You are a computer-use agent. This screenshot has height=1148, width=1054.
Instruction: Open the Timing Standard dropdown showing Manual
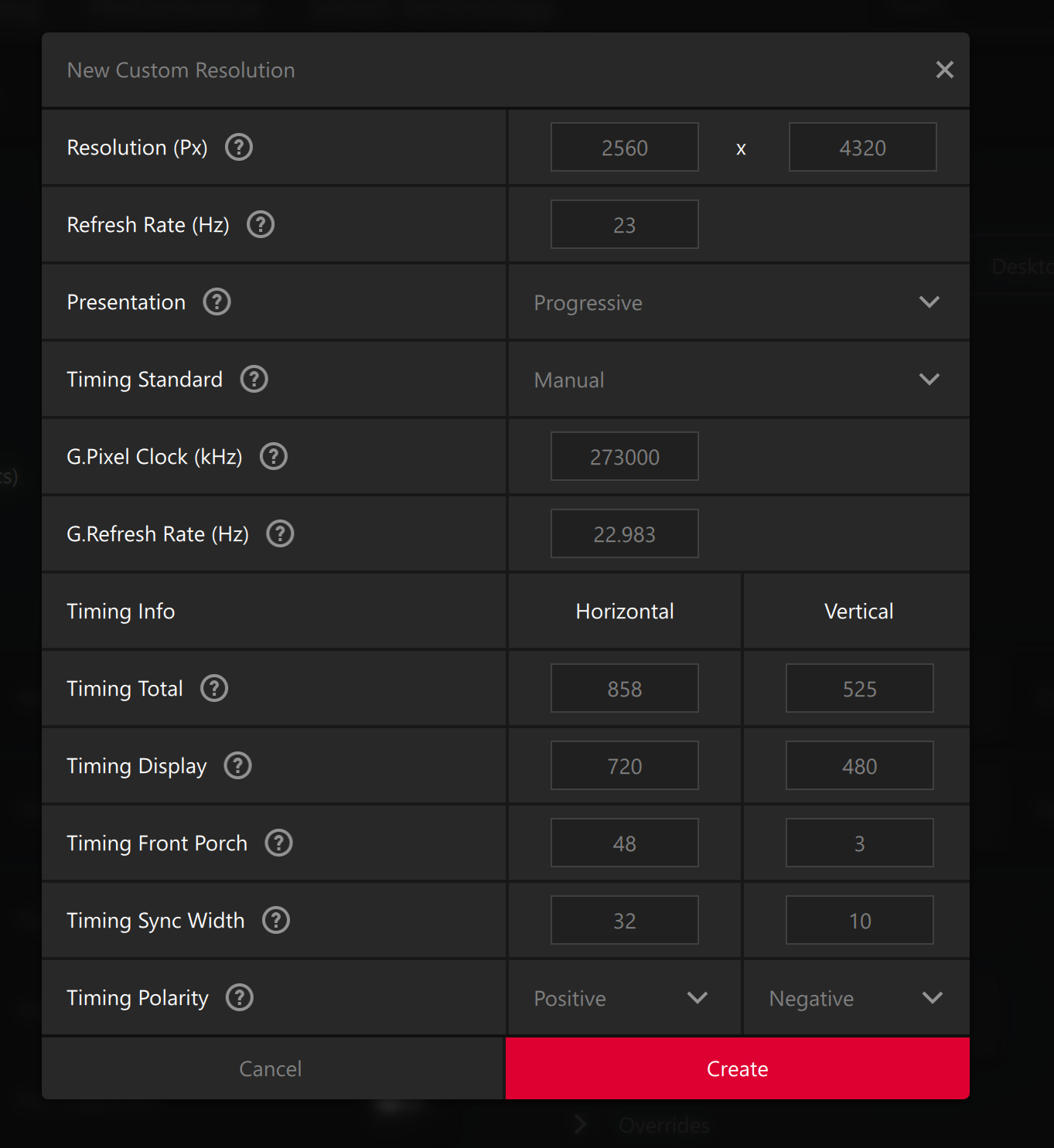click(x=737, y=380)
